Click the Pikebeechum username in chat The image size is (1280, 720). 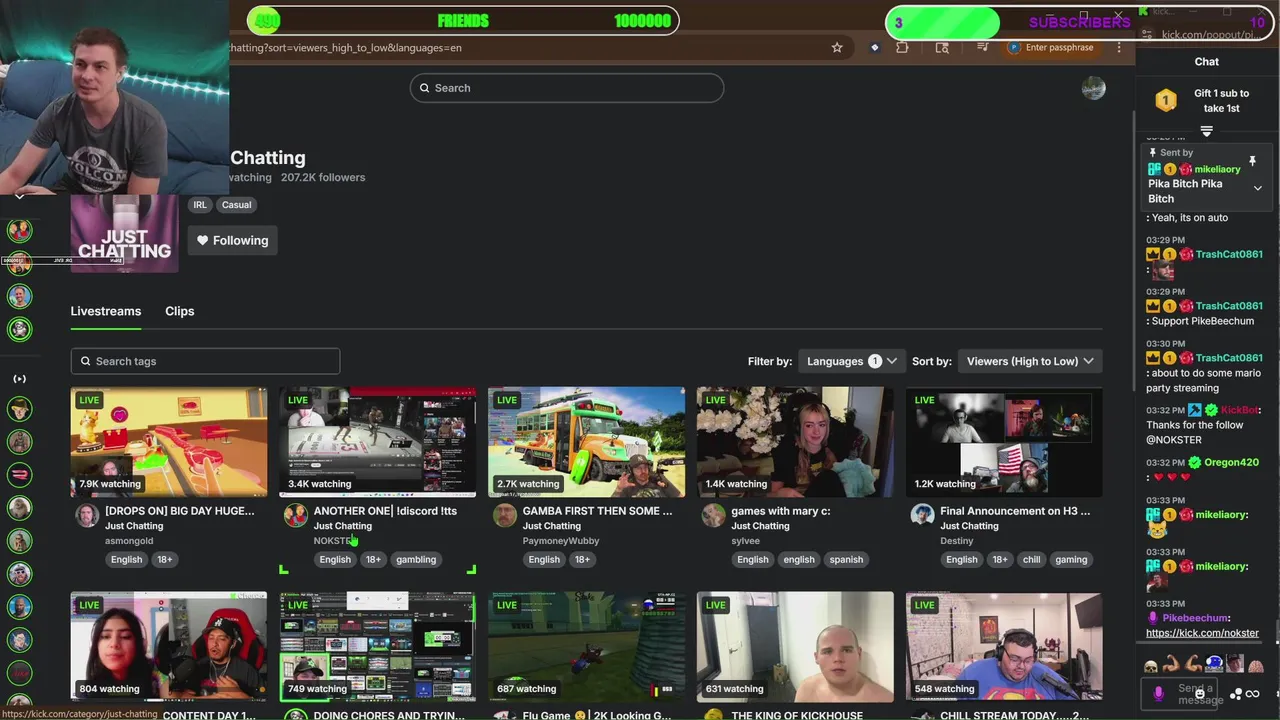point(1196,619)
